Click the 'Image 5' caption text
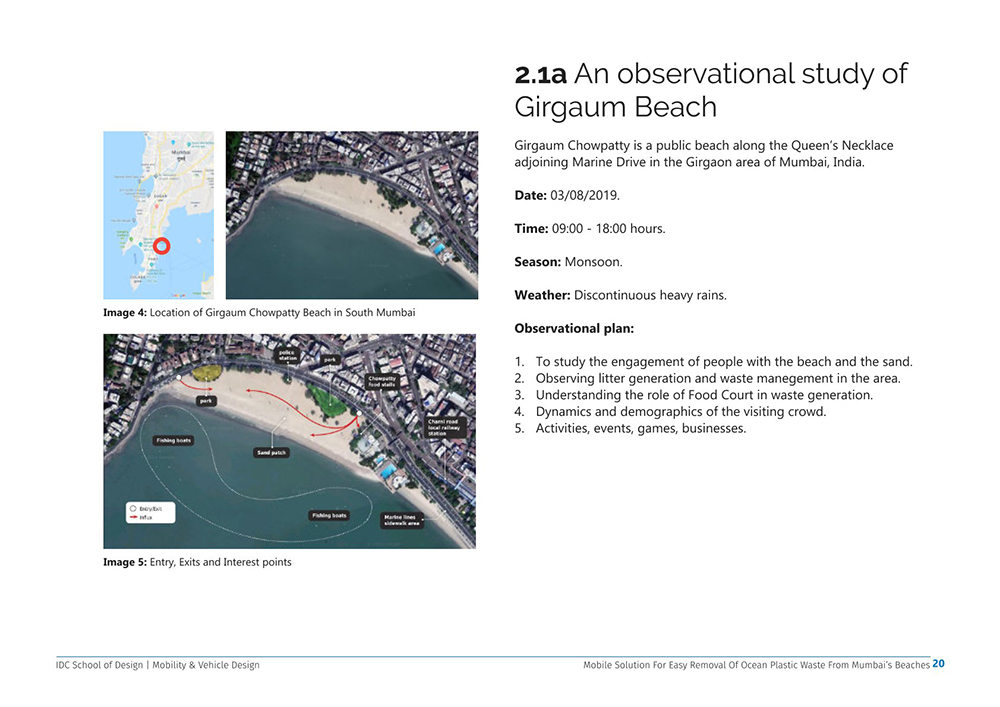The height and width of the screenshot is (707, 1000). 197,562
